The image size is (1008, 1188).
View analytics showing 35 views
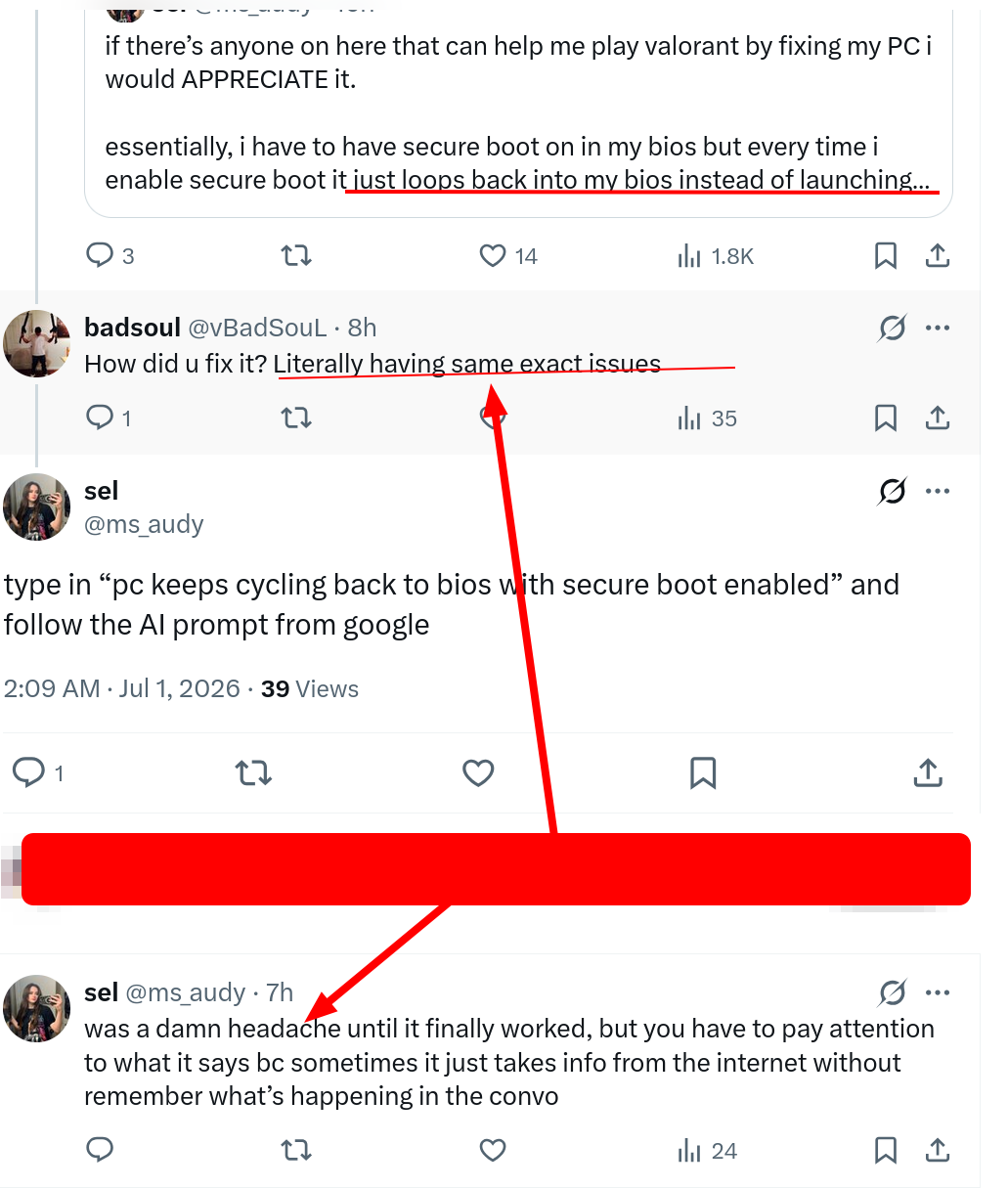coord(707,418)
